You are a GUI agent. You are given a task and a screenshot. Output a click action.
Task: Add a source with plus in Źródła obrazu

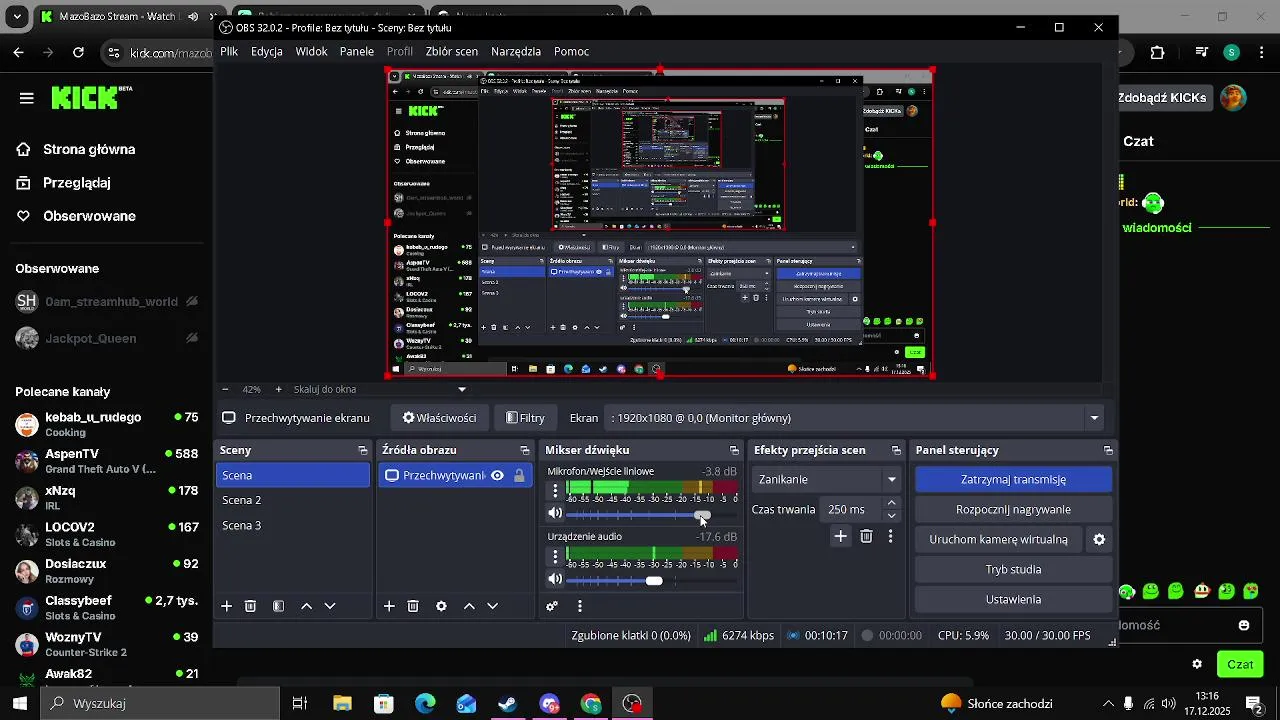389,606
